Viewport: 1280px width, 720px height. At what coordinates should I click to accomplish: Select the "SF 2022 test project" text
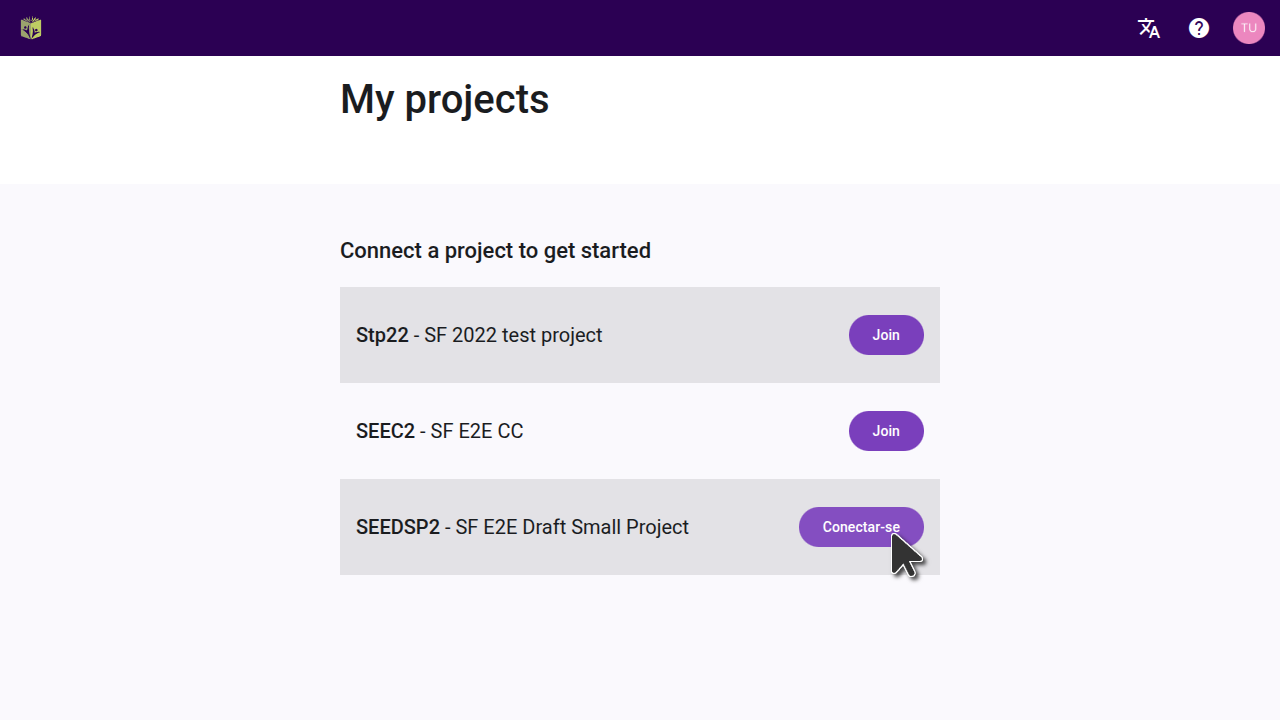pos(513,335)
